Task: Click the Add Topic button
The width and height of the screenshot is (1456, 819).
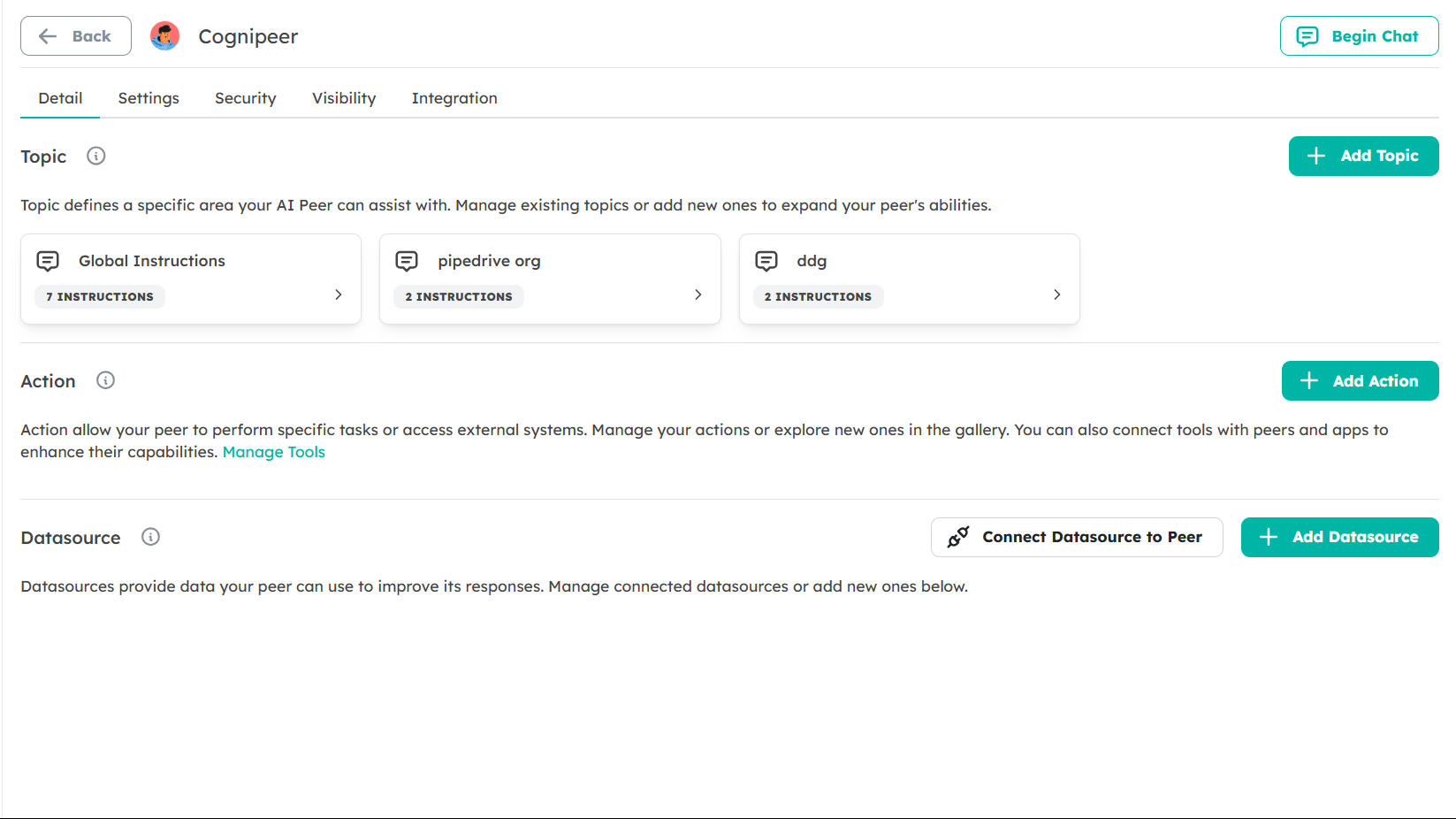Action: pos(1362,156)
